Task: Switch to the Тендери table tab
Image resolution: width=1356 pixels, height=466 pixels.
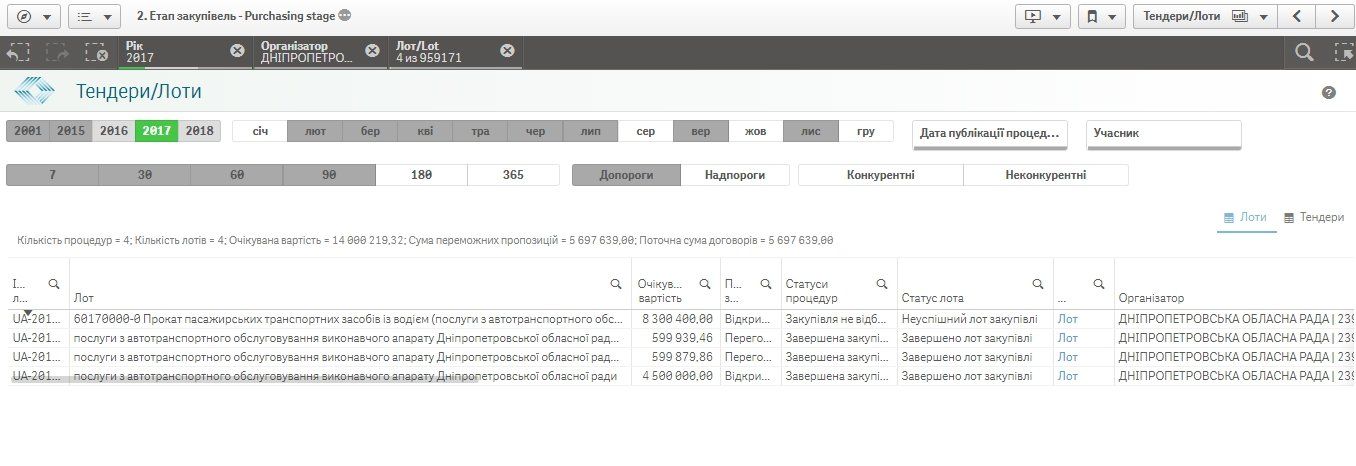Action: 1314,217
